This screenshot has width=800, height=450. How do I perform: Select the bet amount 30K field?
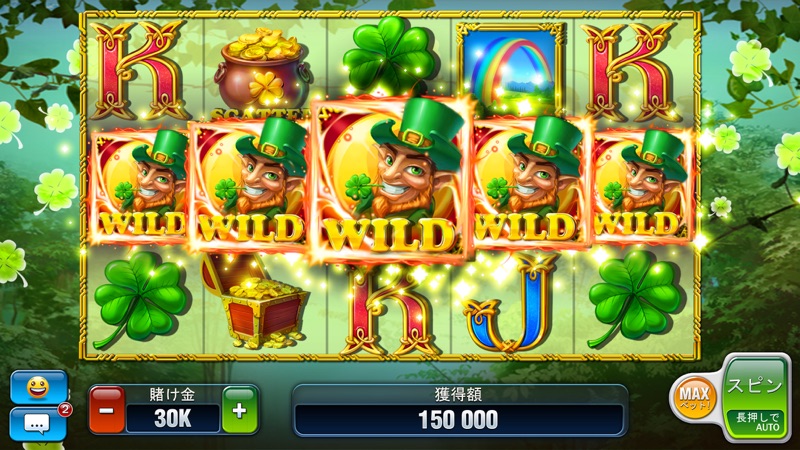pos(173,419)
